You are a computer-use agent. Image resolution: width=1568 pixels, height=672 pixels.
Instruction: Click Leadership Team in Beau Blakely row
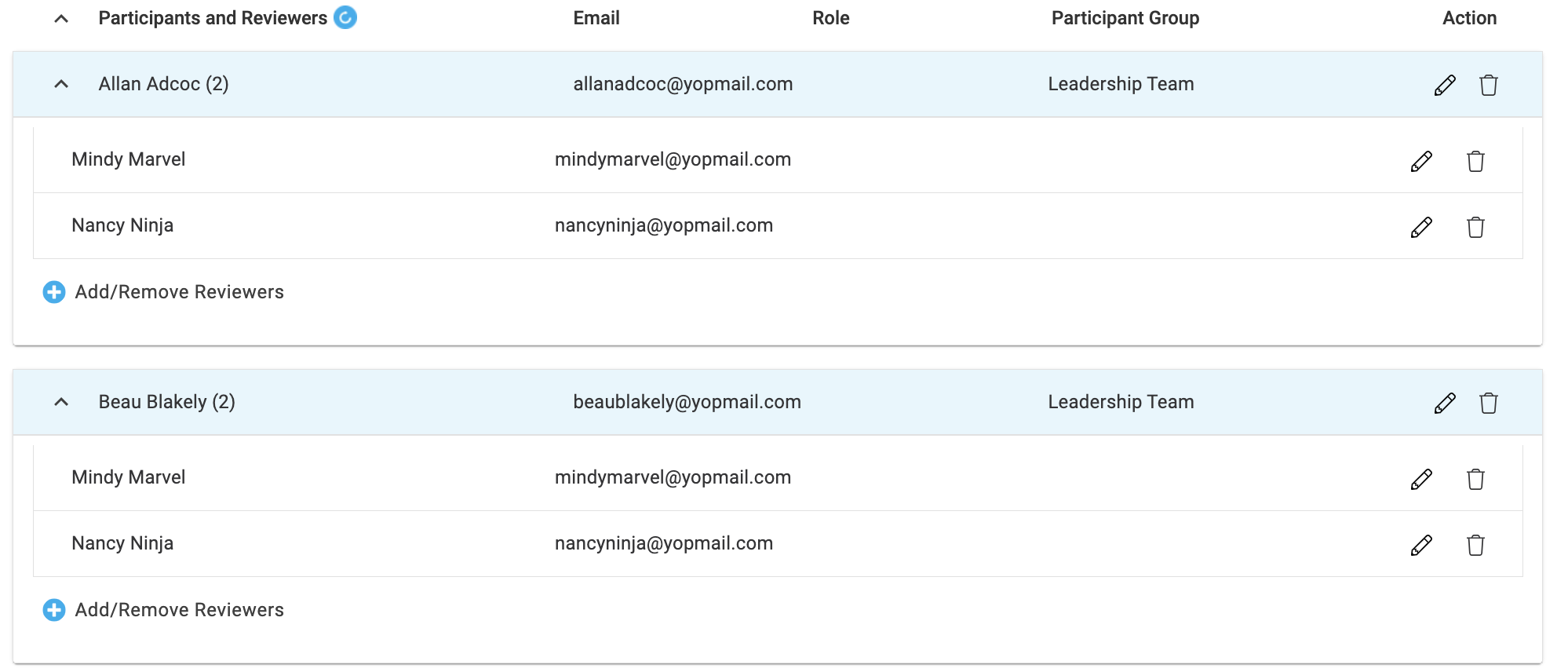pos(1121,402)
